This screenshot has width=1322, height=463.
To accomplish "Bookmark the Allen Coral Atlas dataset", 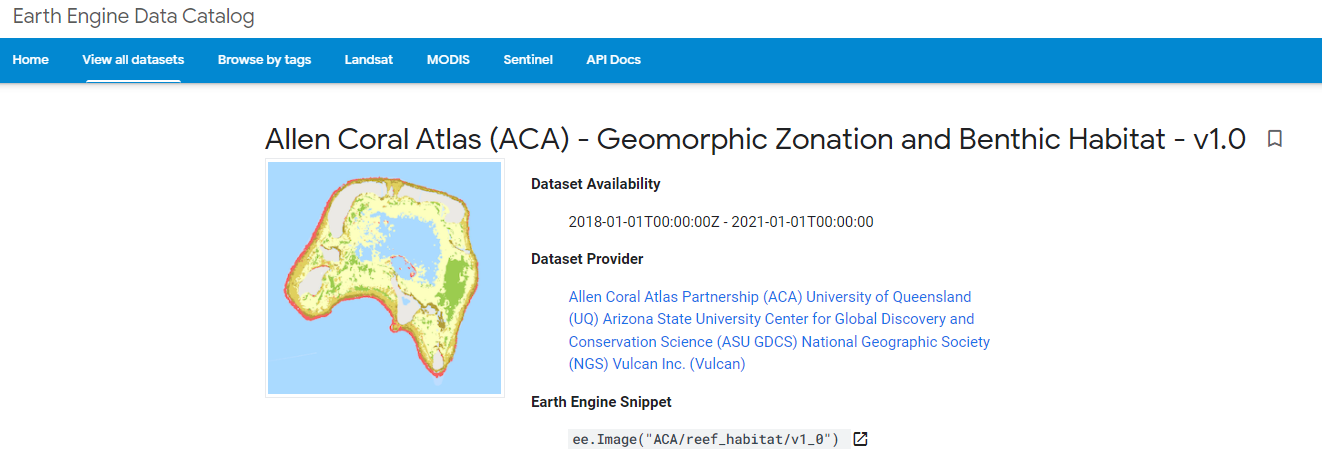I will tap(1275, 139).
